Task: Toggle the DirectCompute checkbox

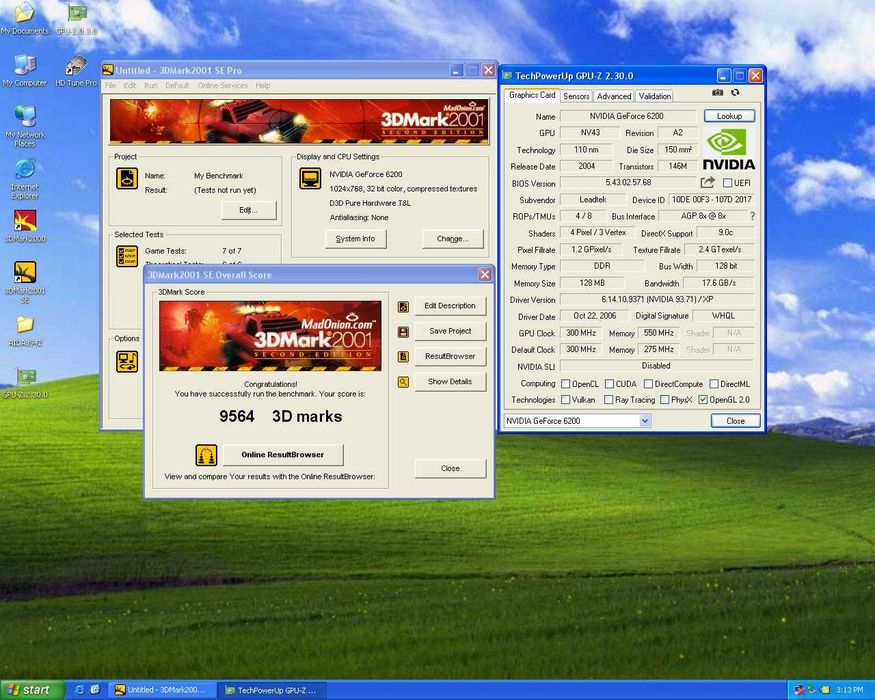Action: point(648,383)
